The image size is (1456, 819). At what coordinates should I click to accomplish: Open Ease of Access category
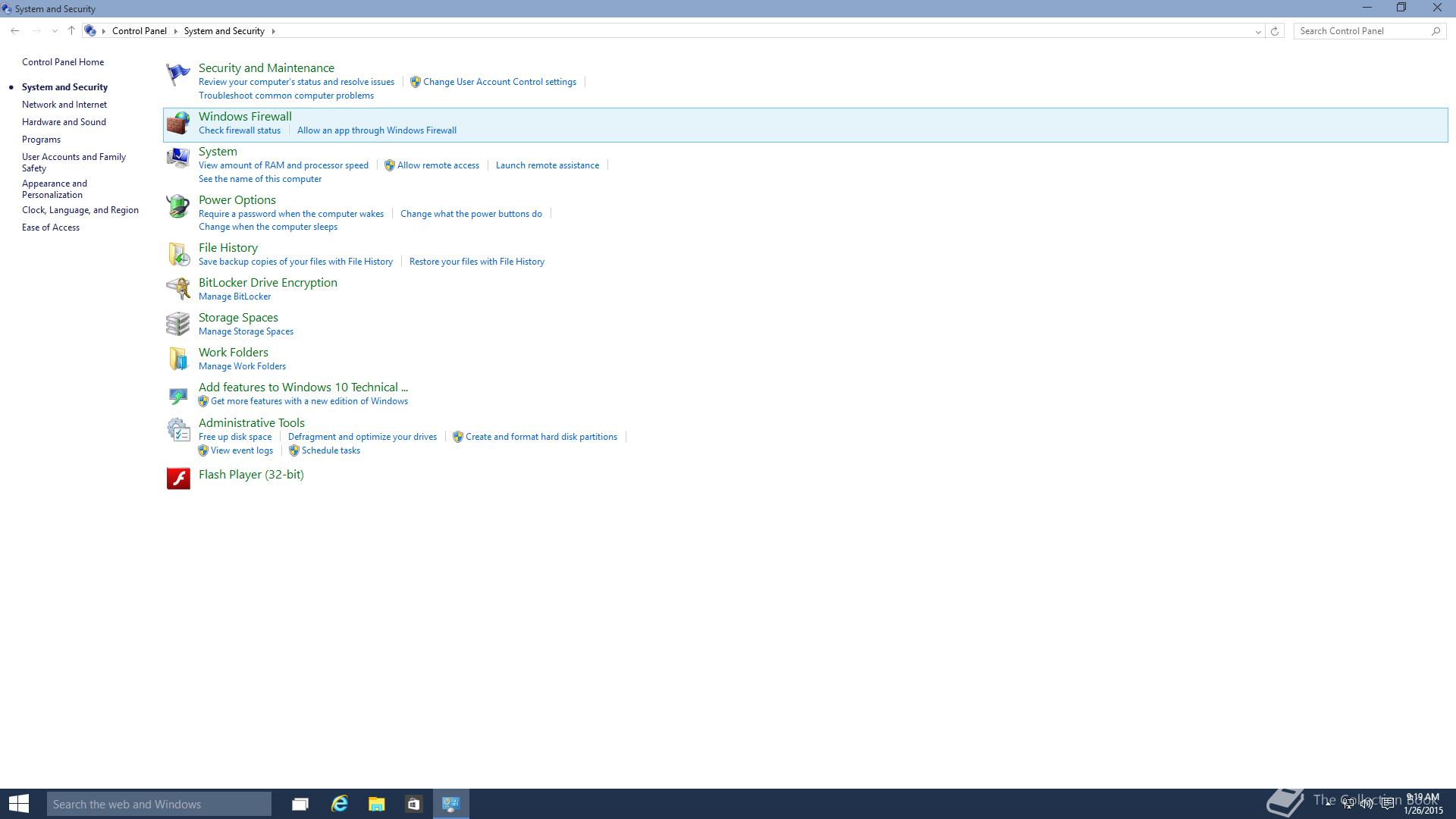tap(51, 227)
